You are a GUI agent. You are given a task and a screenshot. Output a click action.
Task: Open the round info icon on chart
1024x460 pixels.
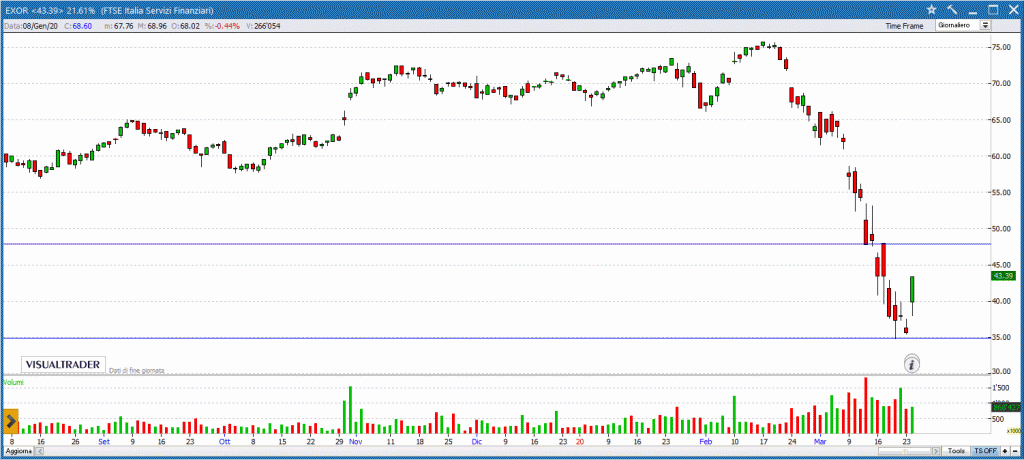[x=912, y=364]
